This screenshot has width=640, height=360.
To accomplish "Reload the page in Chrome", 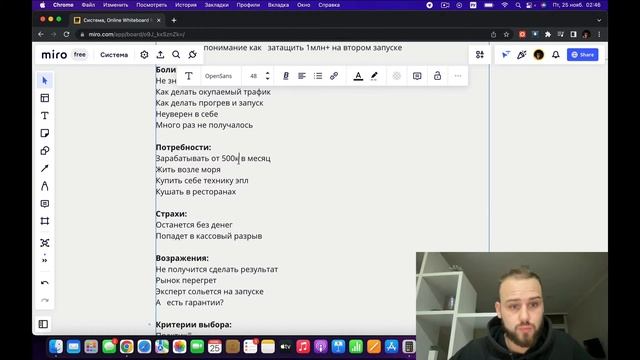I will point(67,34).
